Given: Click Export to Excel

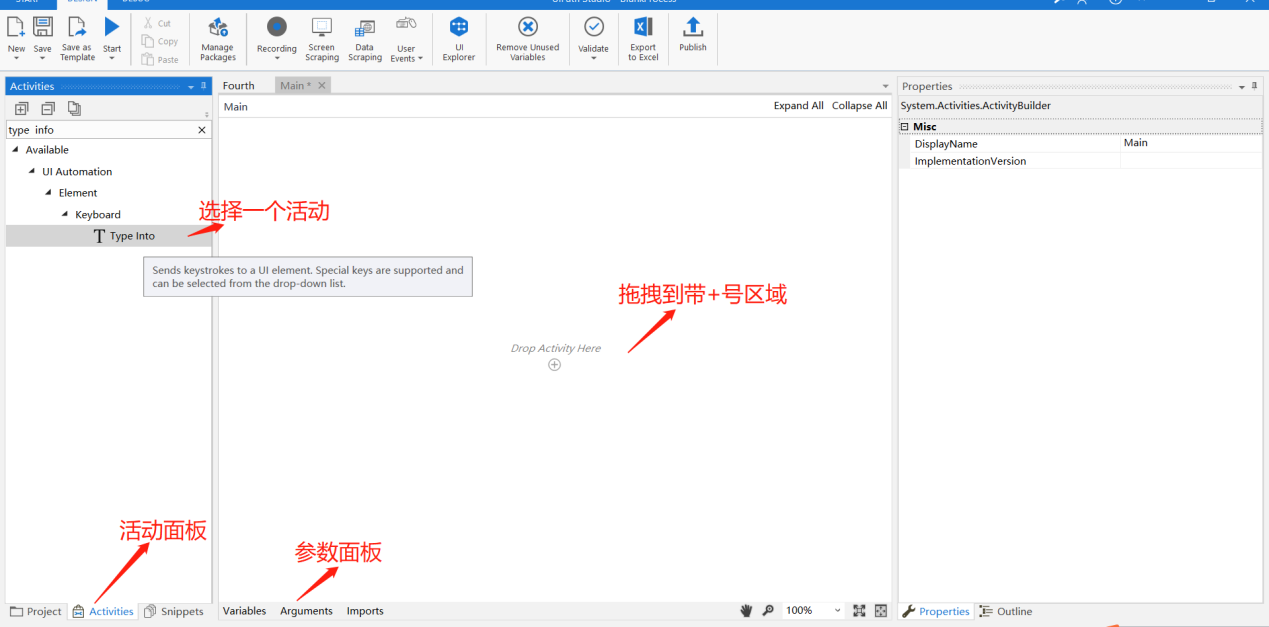Looking at the screenshot, I should pyautogui.click(x=643, y=39).
